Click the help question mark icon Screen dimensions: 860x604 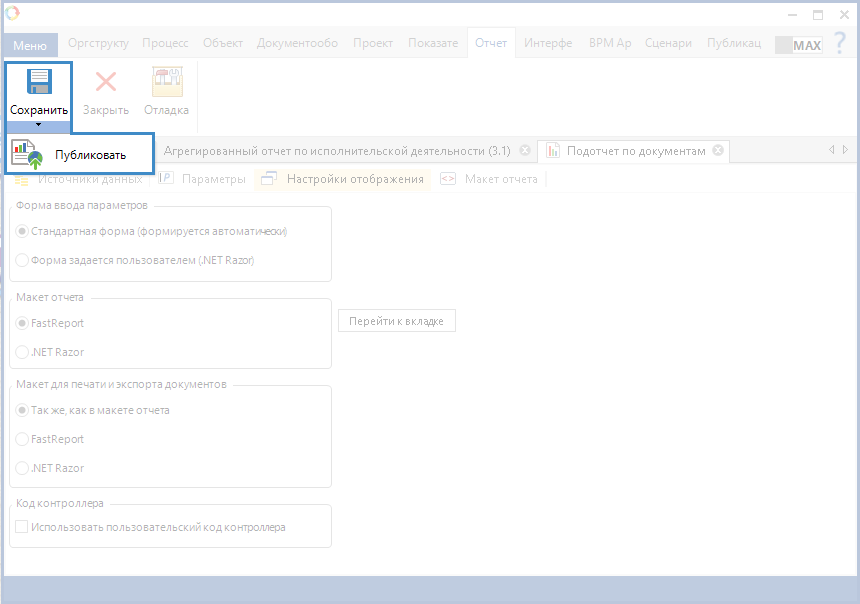point(839,44)
